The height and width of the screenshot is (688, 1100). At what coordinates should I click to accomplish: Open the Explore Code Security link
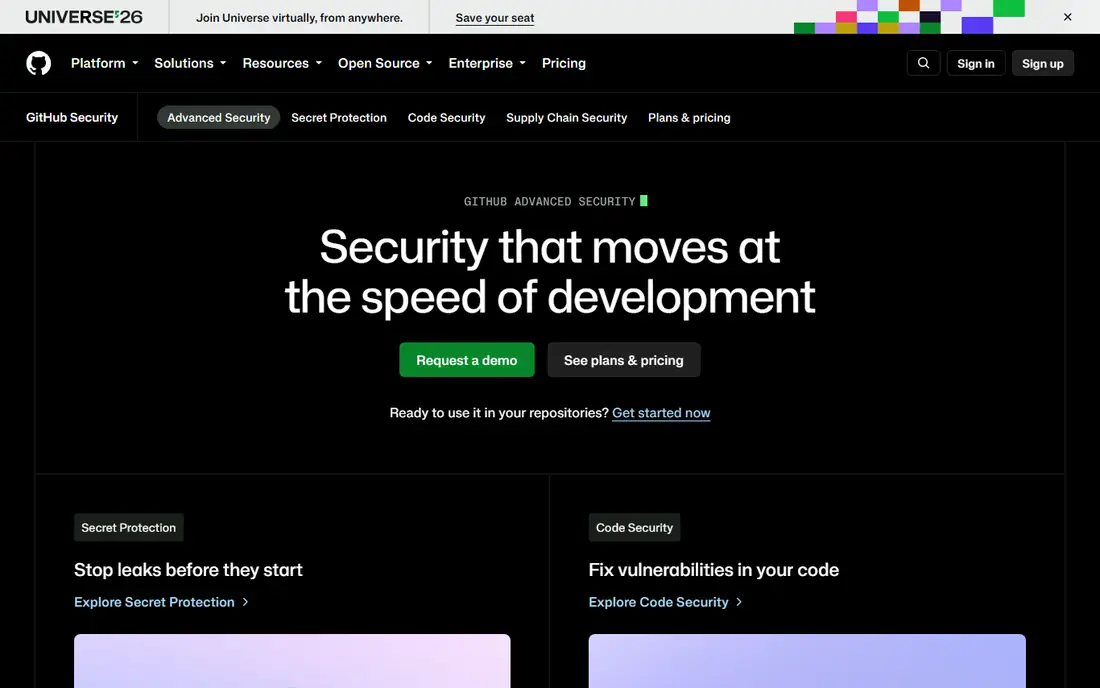(665, 602)
